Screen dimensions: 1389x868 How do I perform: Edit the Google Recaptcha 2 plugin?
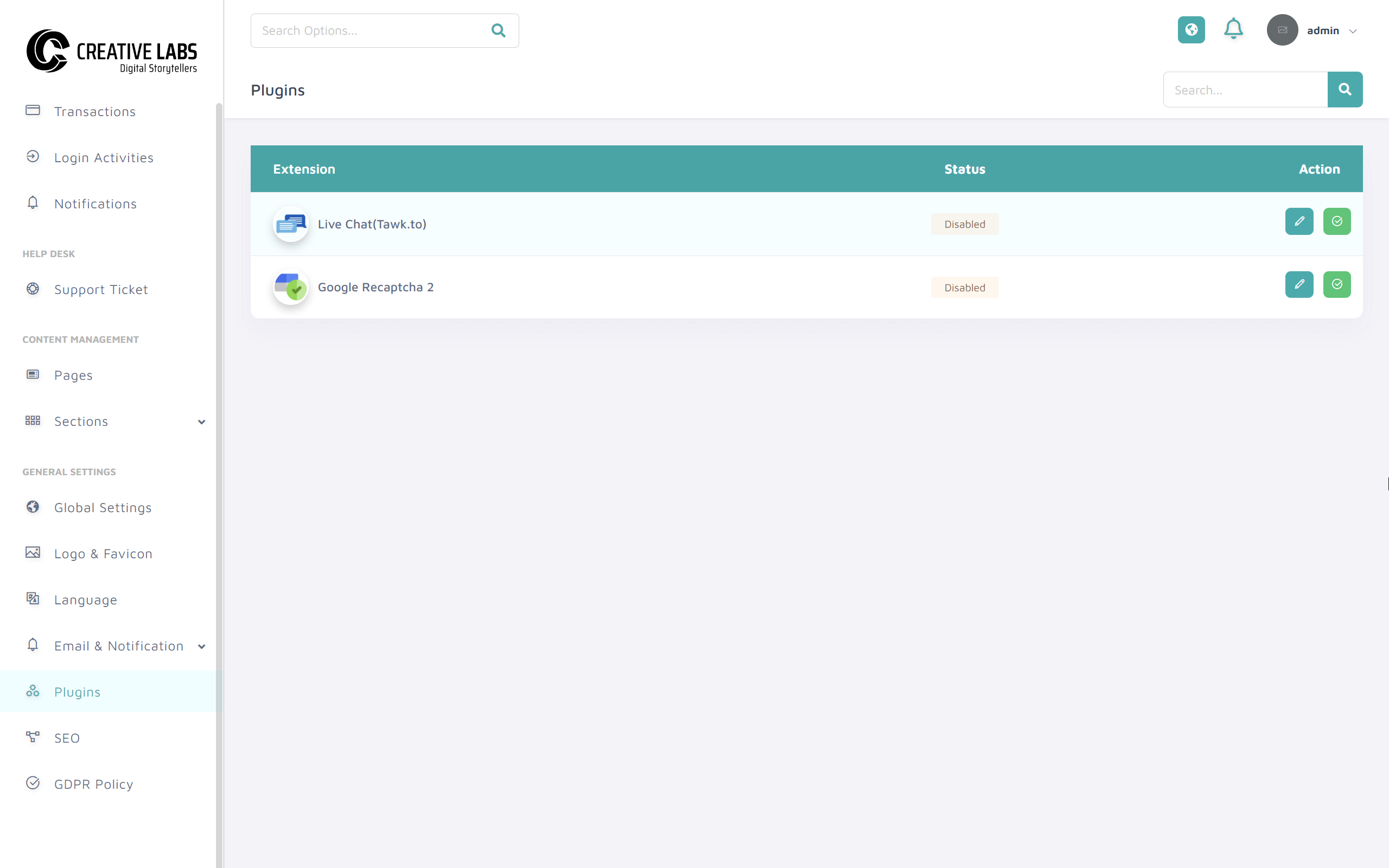pyautogui.click(x=1299, y=284)
